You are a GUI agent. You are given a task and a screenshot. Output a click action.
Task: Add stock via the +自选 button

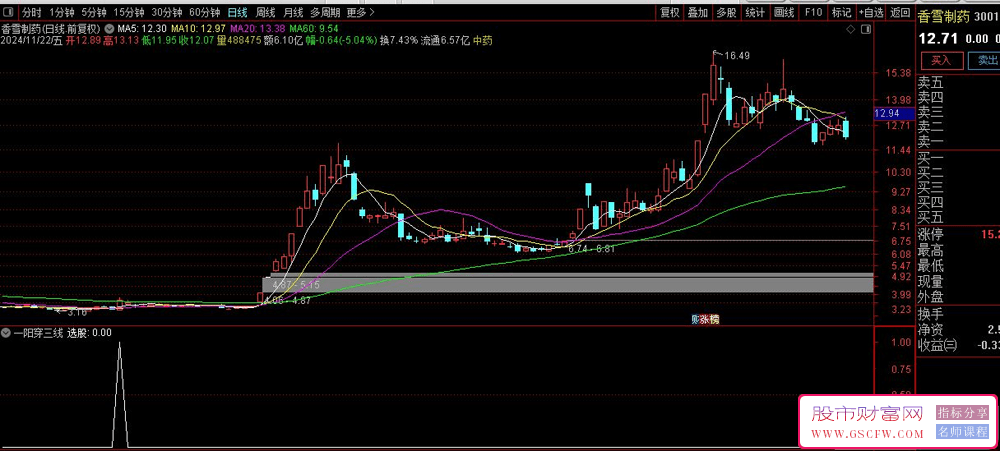(871, 12)
